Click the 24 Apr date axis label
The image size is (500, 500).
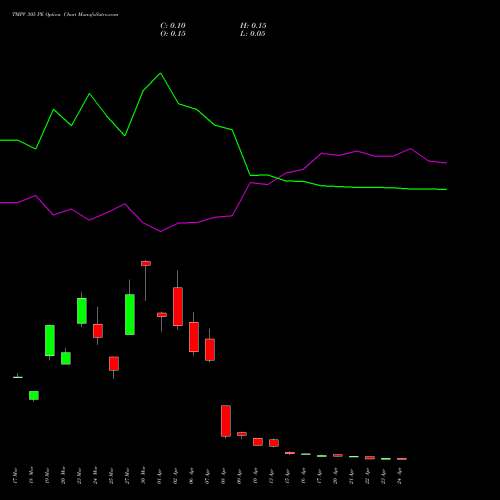(399, 476)
